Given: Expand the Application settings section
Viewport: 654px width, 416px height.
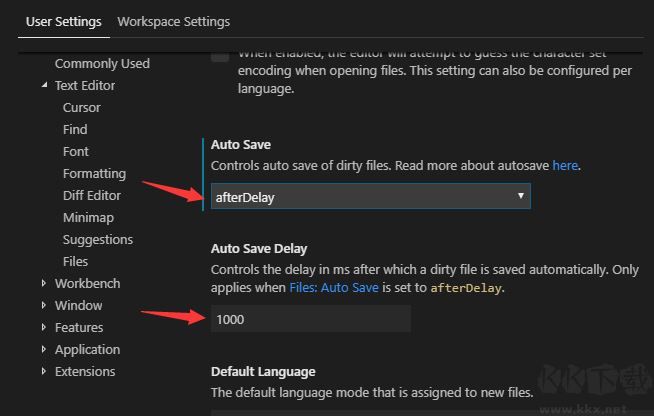Looking at the screenshot, I should click(44, 349).
